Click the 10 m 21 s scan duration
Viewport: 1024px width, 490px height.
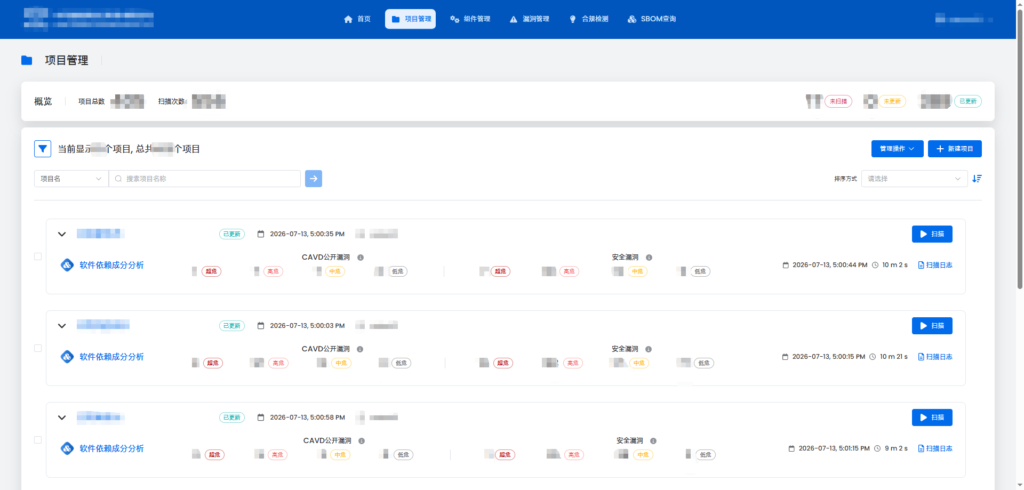coord(892,357)
